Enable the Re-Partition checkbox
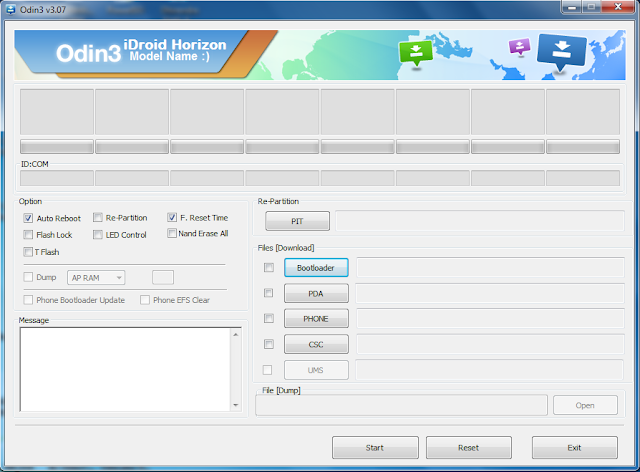 coord(98,218)
